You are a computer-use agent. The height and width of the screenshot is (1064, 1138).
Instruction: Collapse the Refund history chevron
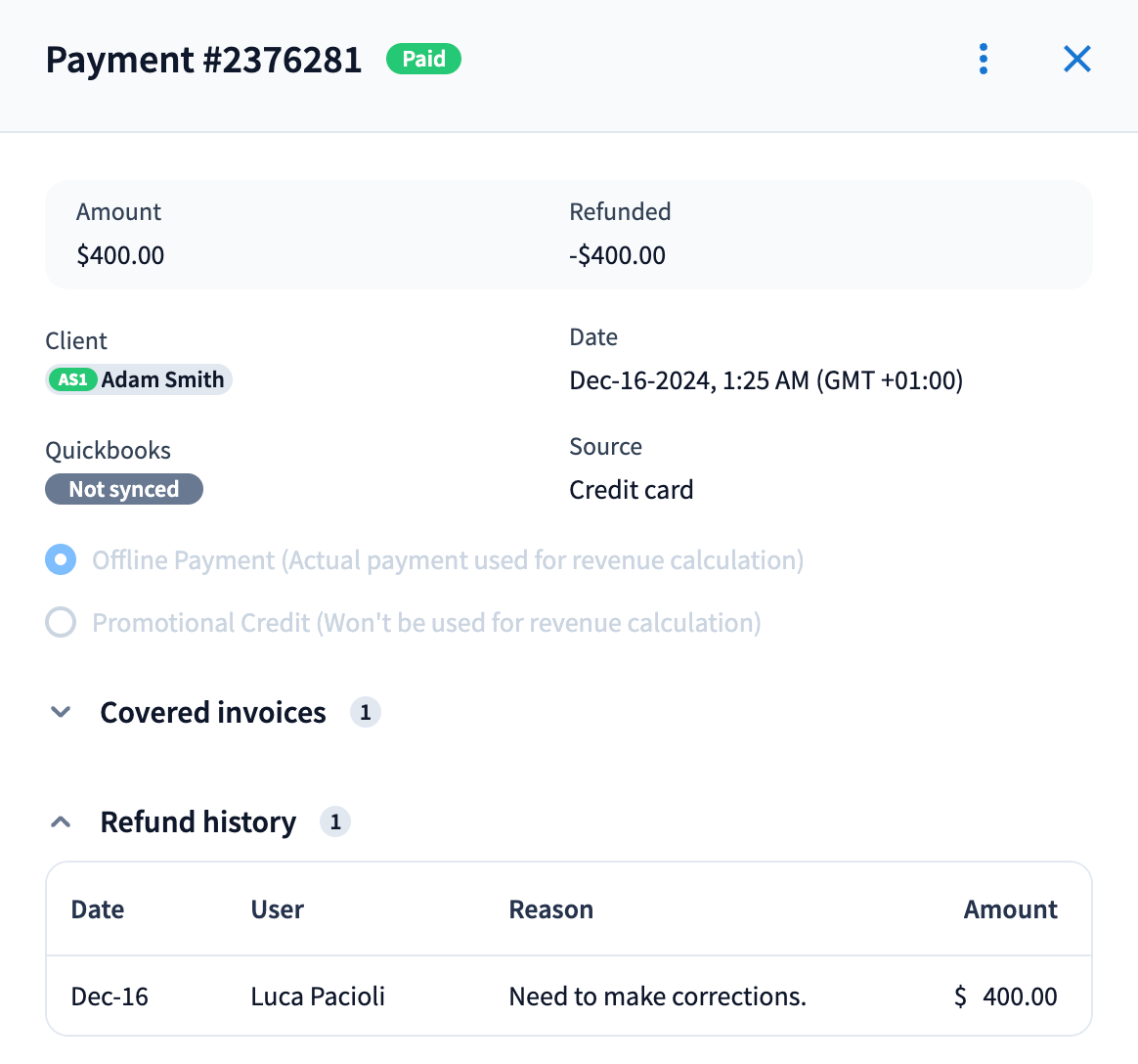[x=61, y=821]
